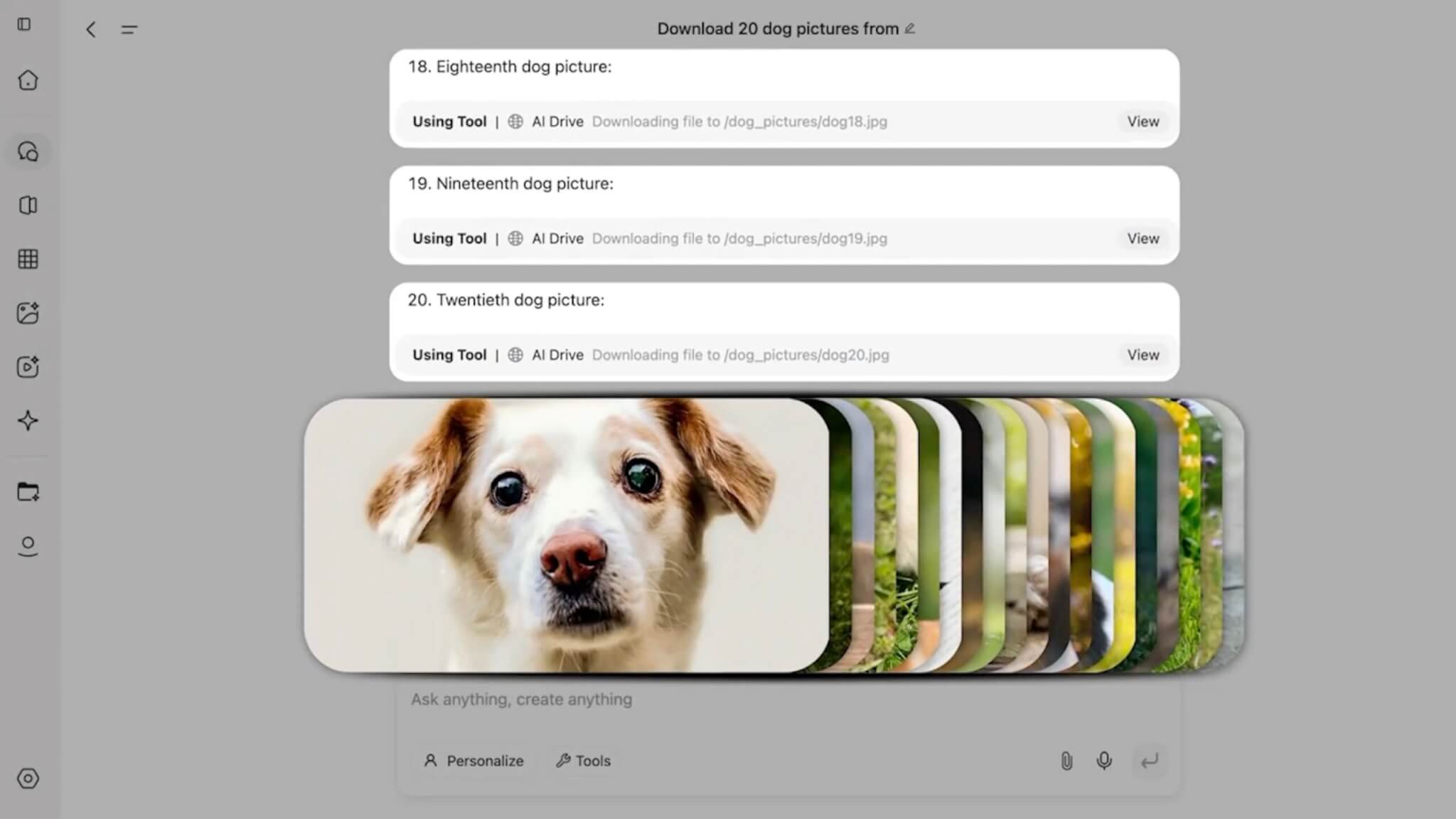Click 'Using Tool' label in dog18 row
Viewport: 1456px width, 819px height.
(449, 122)
